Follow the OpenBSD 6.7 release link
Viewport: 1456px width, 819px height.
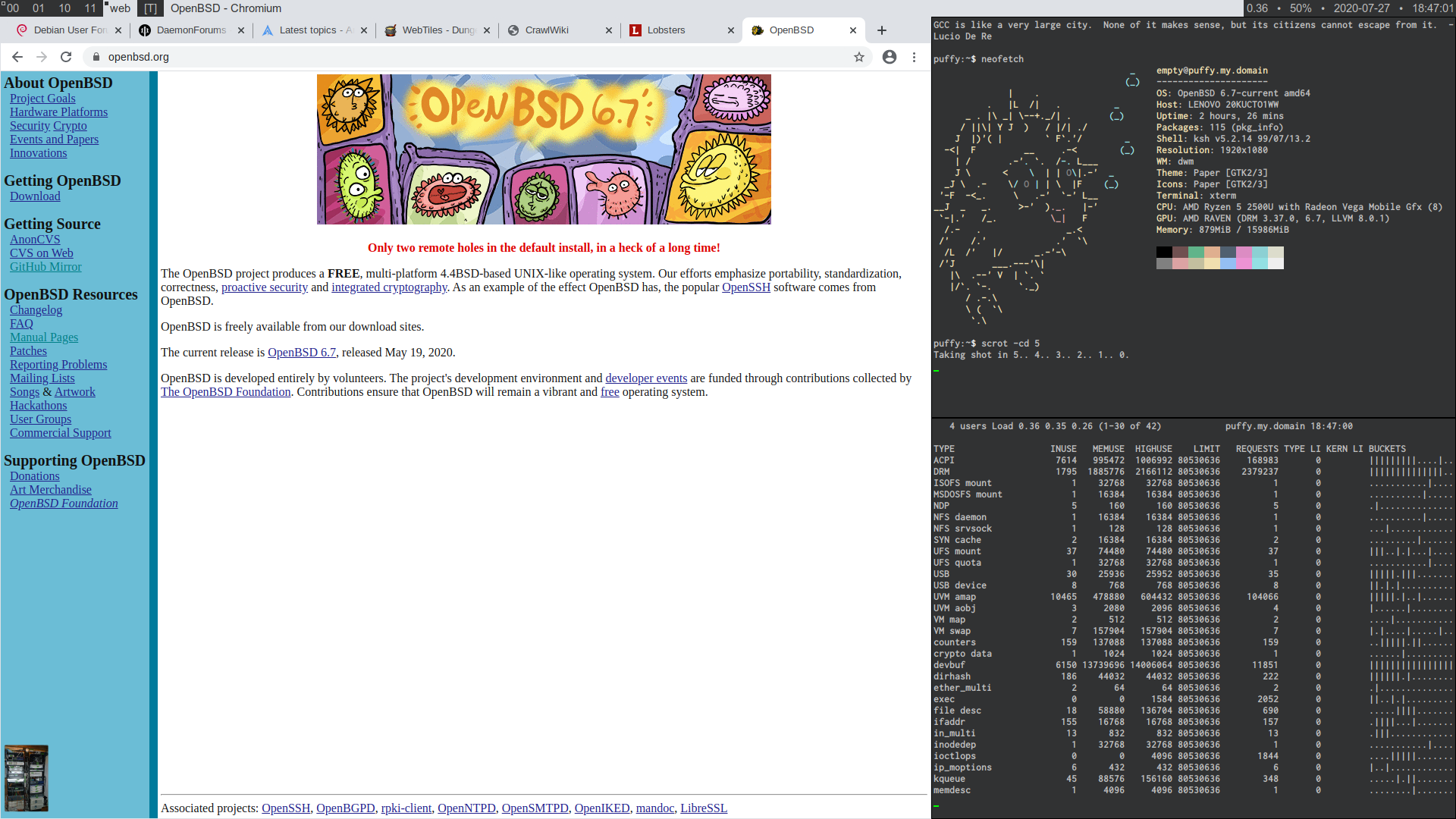302,353
